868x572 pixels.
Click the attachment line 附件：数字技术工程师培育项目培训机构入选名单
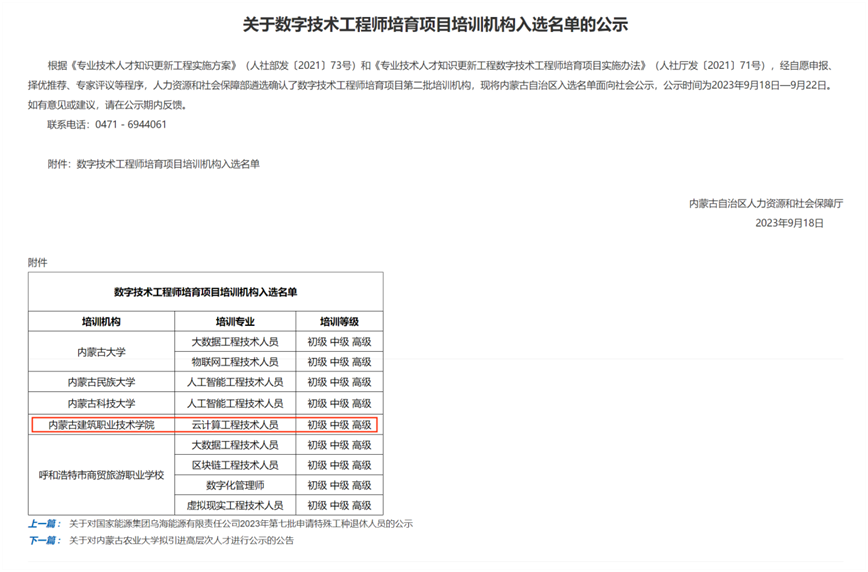[153, 164]
